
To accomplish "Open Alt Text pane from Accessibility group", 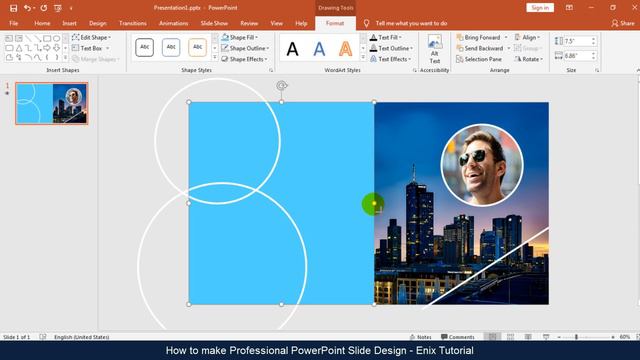I will tap(435, 49).
